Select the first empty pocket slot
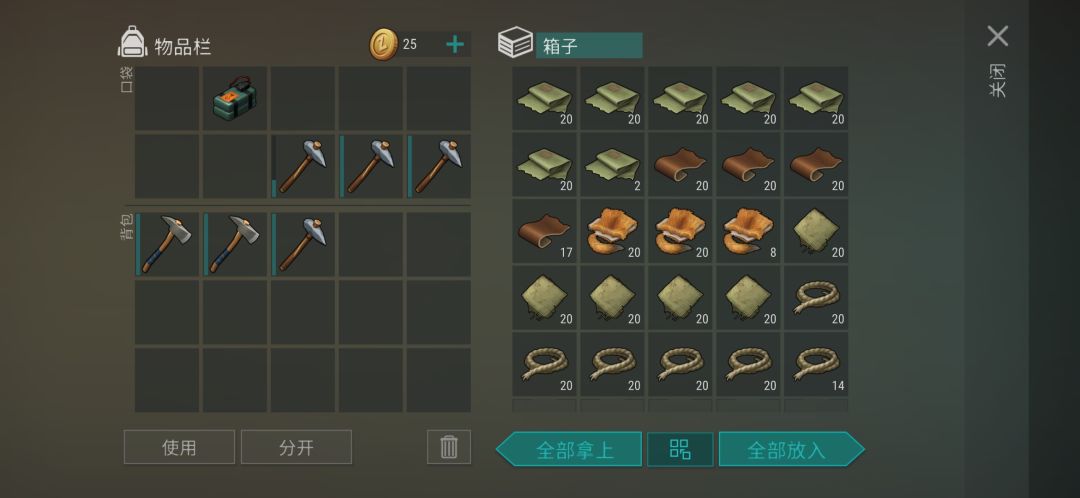1080x498 pixels. [167, 98]
